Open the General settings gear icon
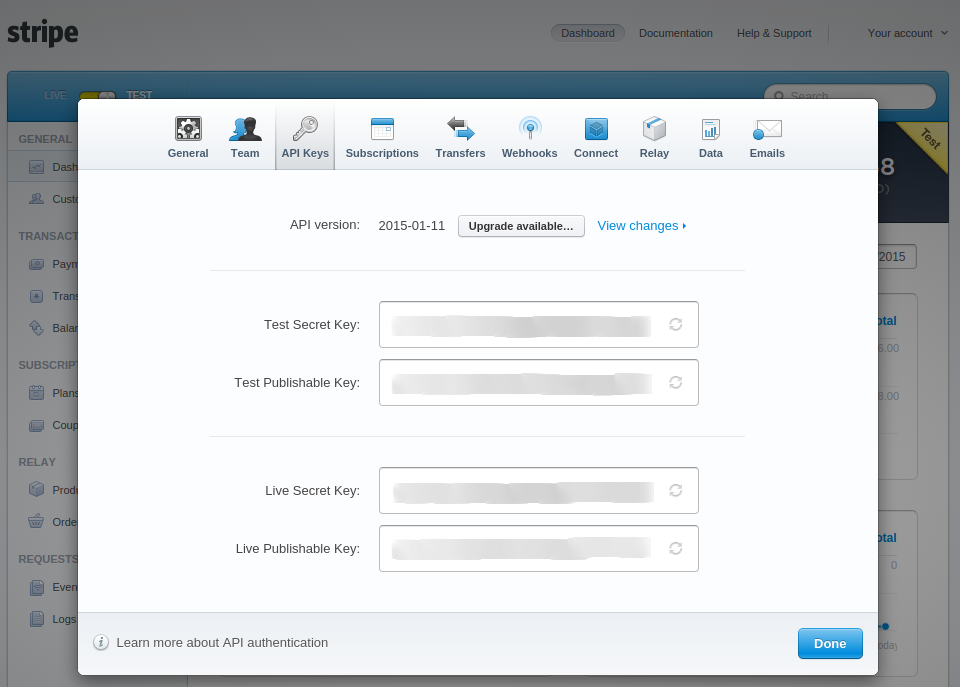Viewport: 960px width, 687px height. click(x=188, y=129)
